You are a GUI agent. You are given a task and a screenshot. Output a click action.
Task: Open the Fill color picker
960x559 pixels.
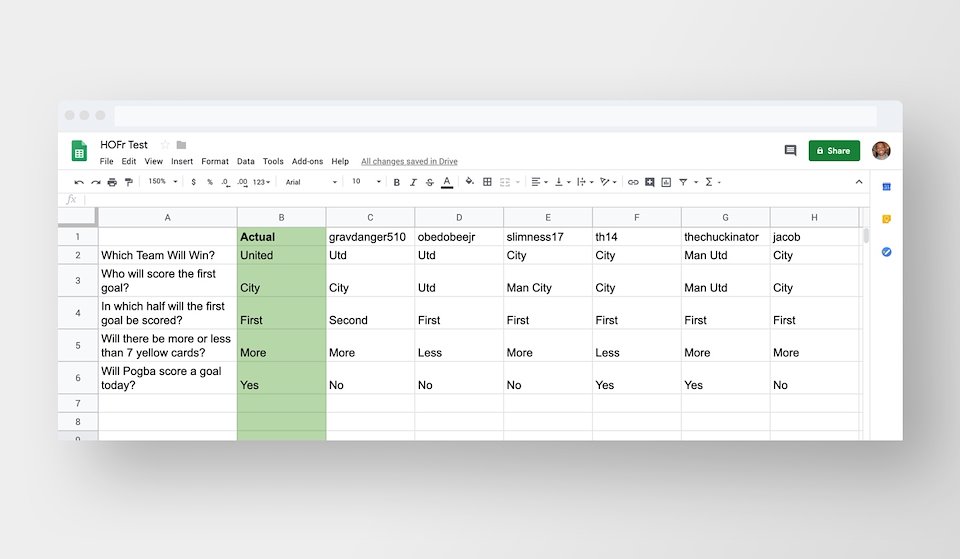pyautogui.click(x=469, y=182)
